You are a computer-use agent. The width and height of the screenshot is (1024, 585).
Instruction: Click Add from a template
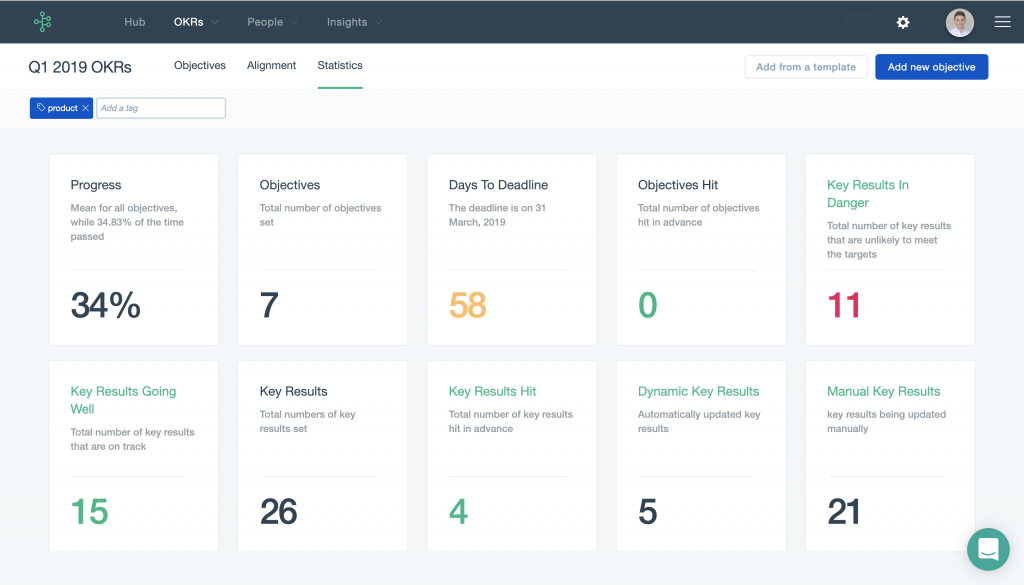pyautogui.click(x=806, y=67)
